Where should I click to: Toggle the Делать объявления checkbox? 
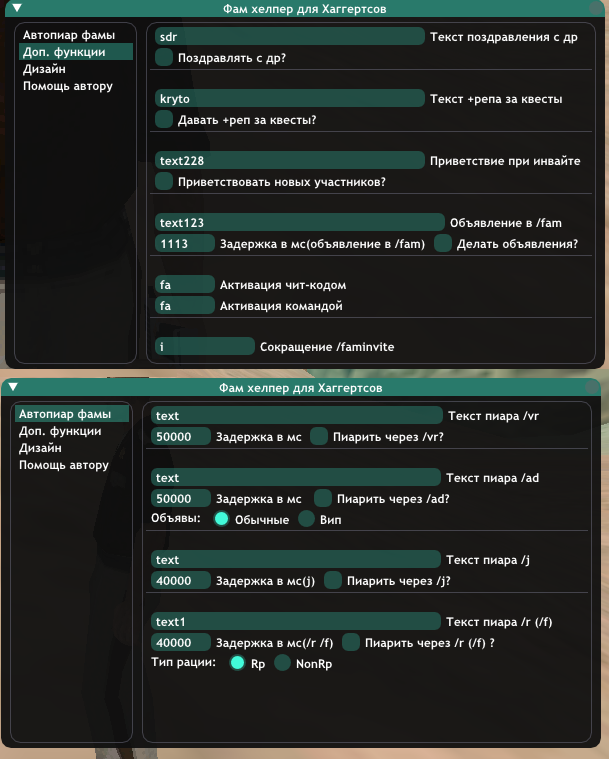coord(442,243)
